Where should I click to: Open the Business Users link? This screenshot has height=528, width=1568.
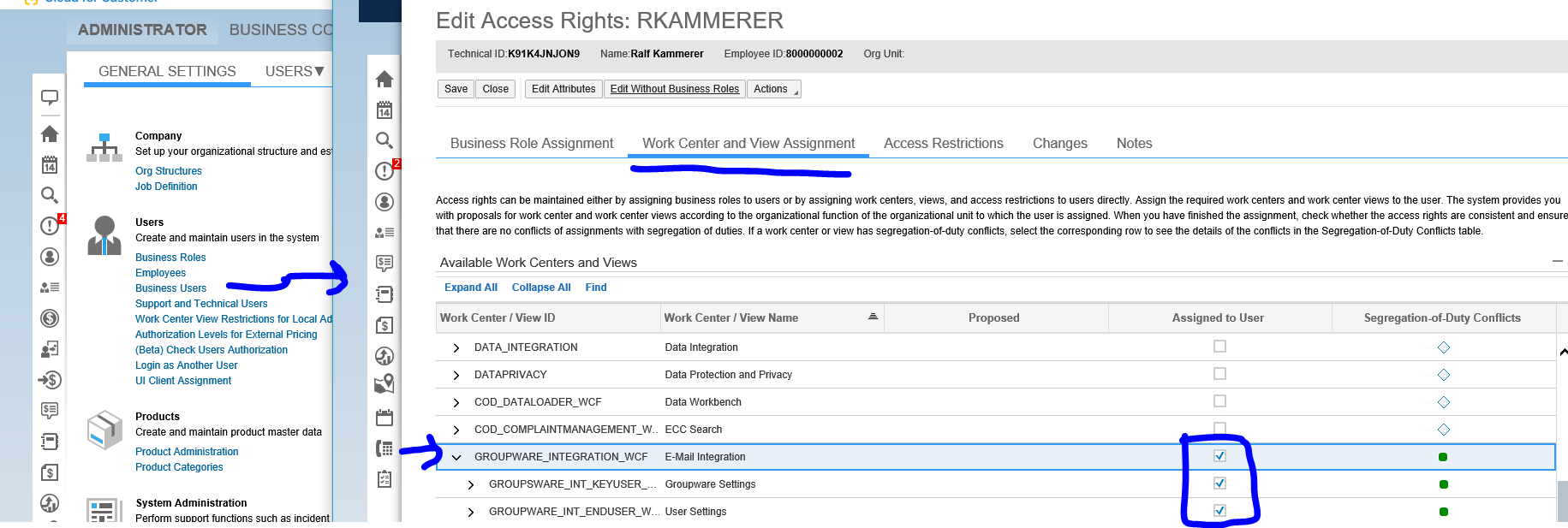[x=170, y=288]
